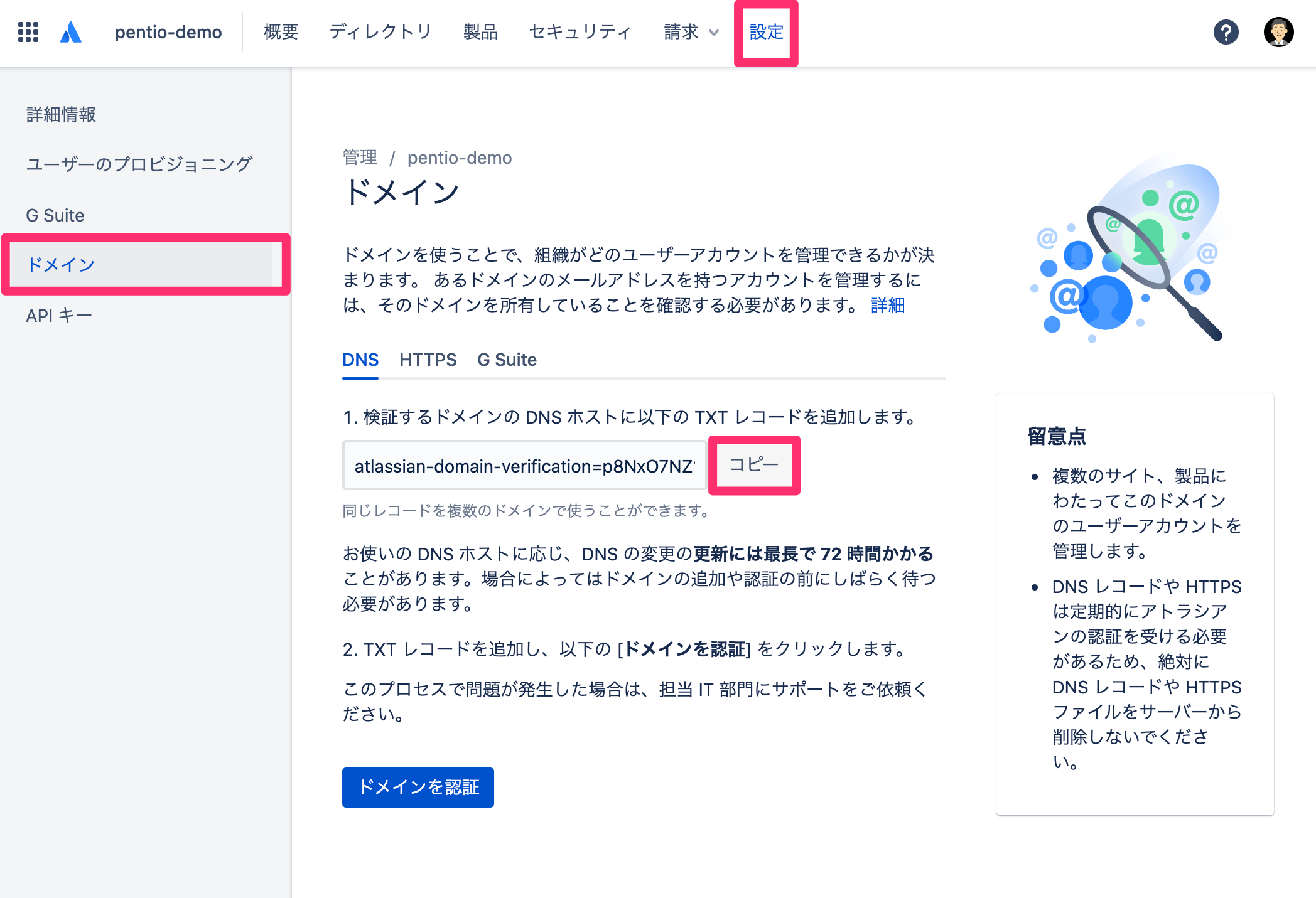Click the 同じレコードを複数のドメインで使うことができます hint text
Viewport: 1316px width, 898px height.
coord(526,511)
